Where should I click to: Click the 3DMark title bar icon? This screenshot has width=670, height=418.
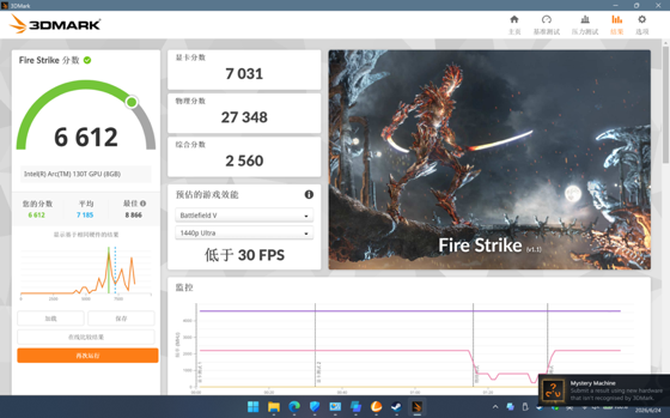(x=5, y=6)
